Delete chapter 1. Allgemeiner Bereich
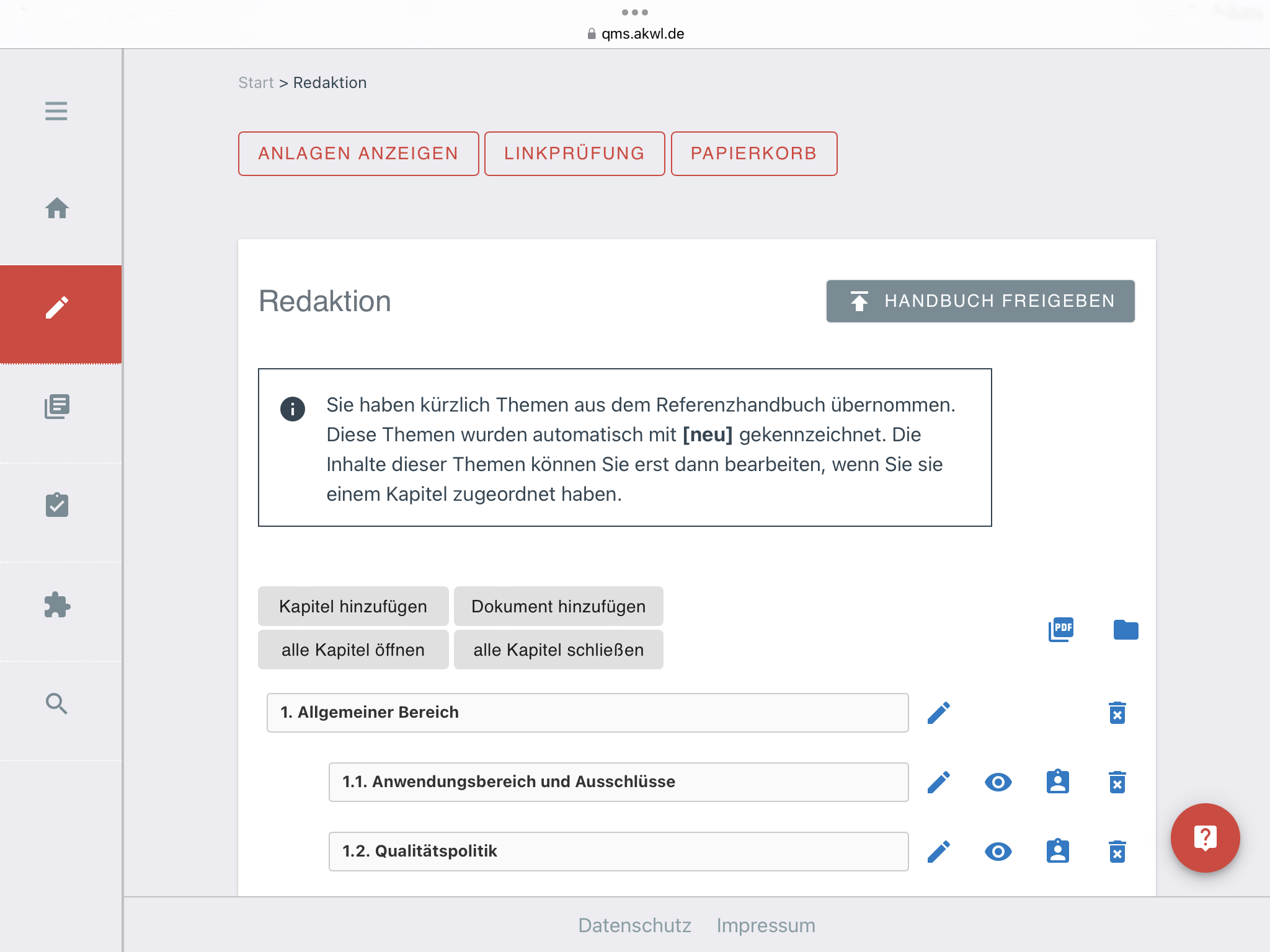1270x952 pixels. (1117, 713)
